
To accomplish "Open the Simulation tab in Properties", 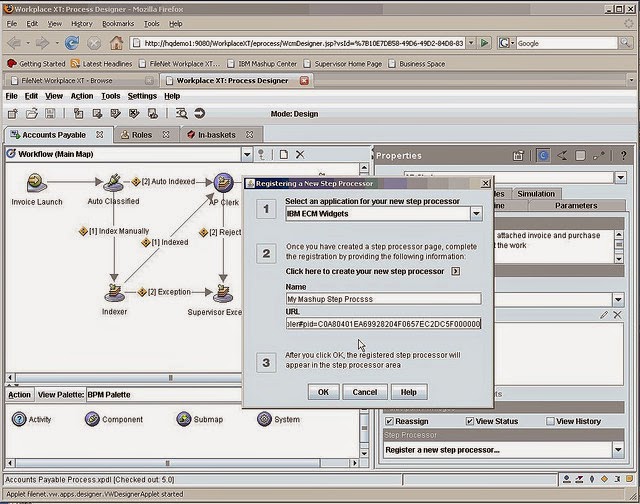I will pos(536,194).
